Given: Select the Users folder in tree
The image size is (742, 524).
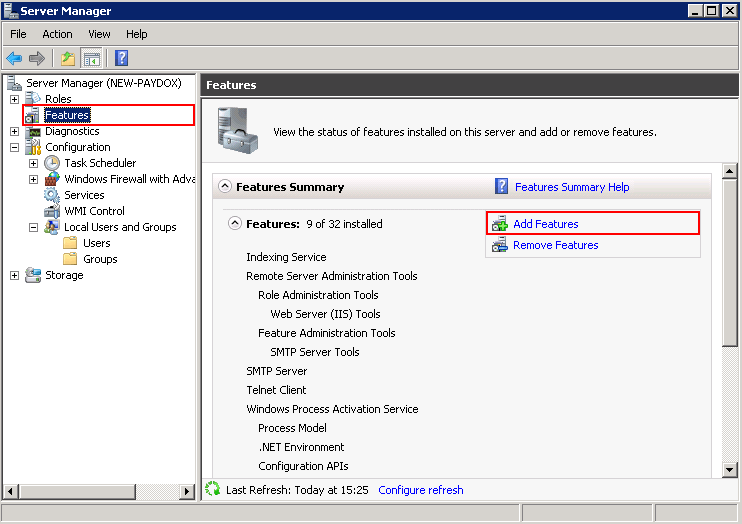Looking at the screenshot, I should 96,243.
